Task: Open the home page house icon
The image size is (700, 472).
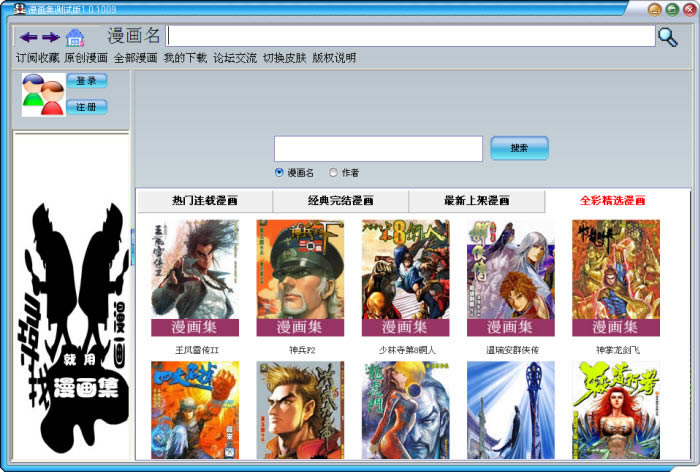Action: point(75,38)
